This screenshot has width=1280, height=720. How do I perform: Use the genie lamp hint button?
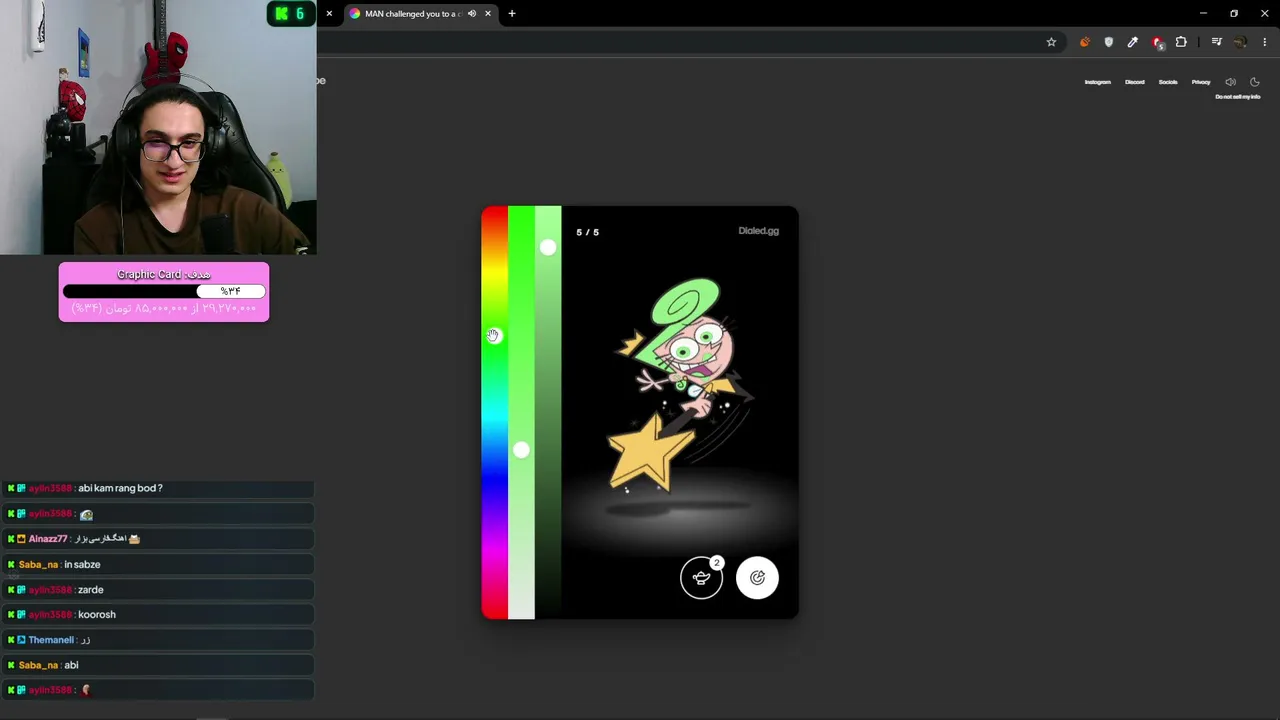point(701,578)
